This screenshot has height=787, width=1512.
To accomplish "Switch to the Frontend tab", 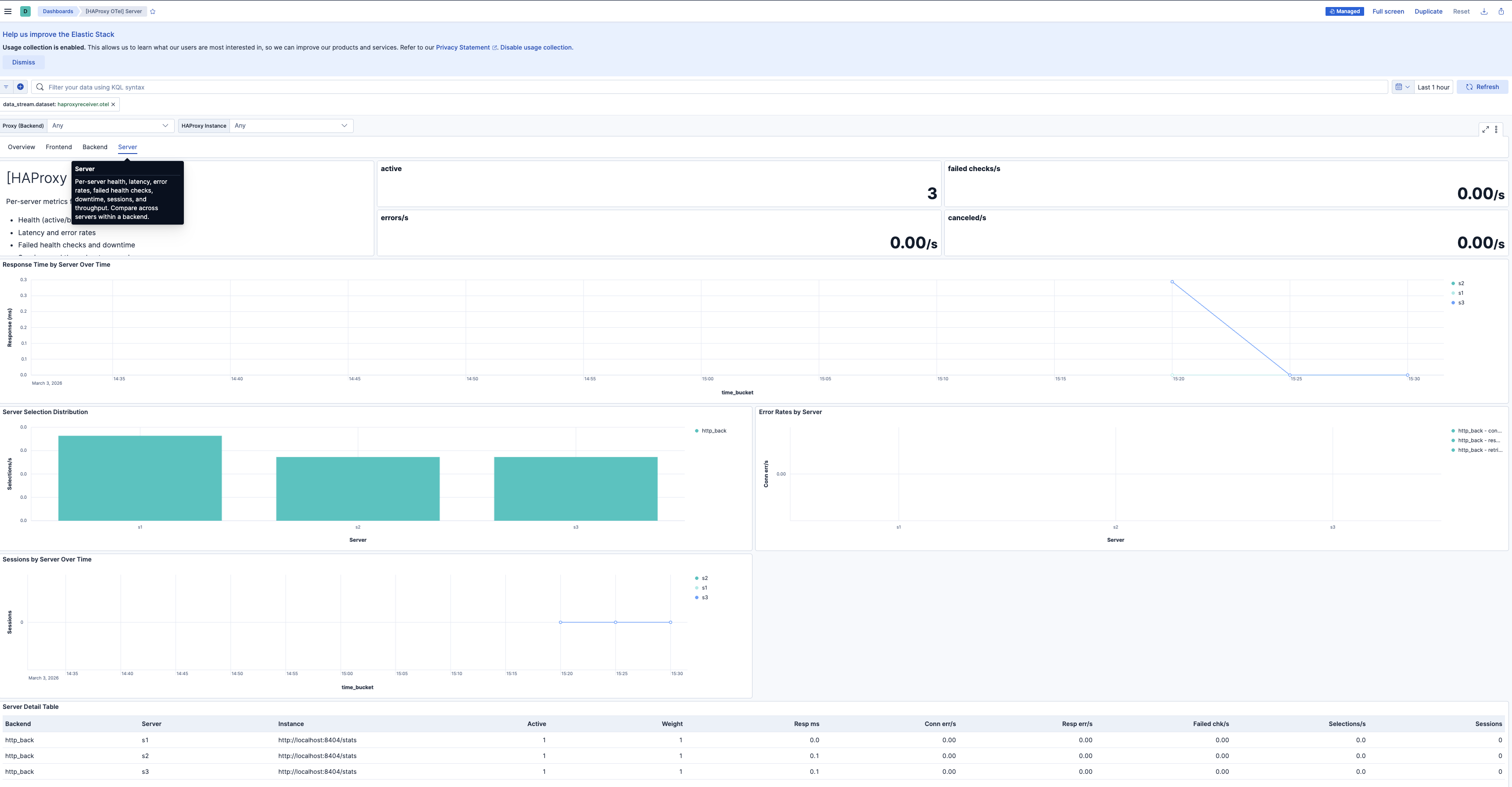I will tap(59, 147).
